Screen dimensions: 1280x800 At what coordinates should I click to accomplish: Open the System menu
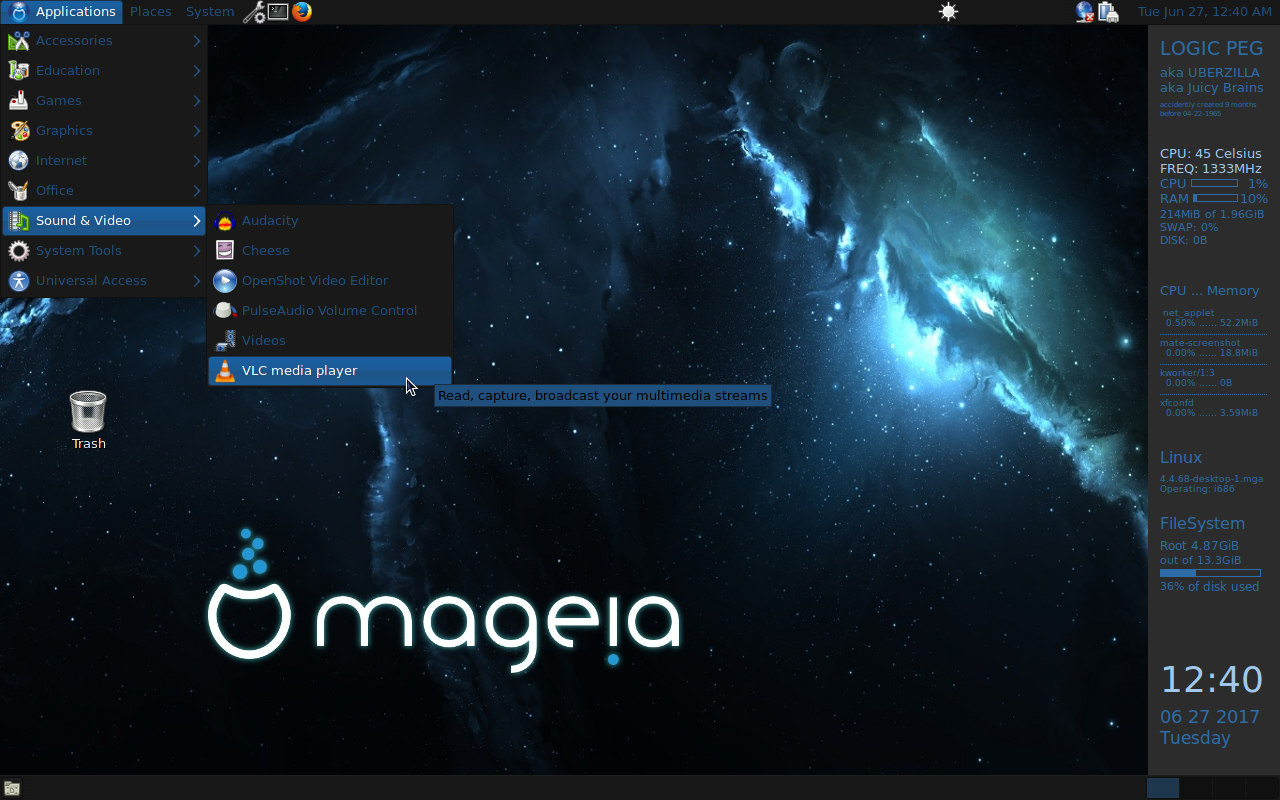click(x=209, y=12)
